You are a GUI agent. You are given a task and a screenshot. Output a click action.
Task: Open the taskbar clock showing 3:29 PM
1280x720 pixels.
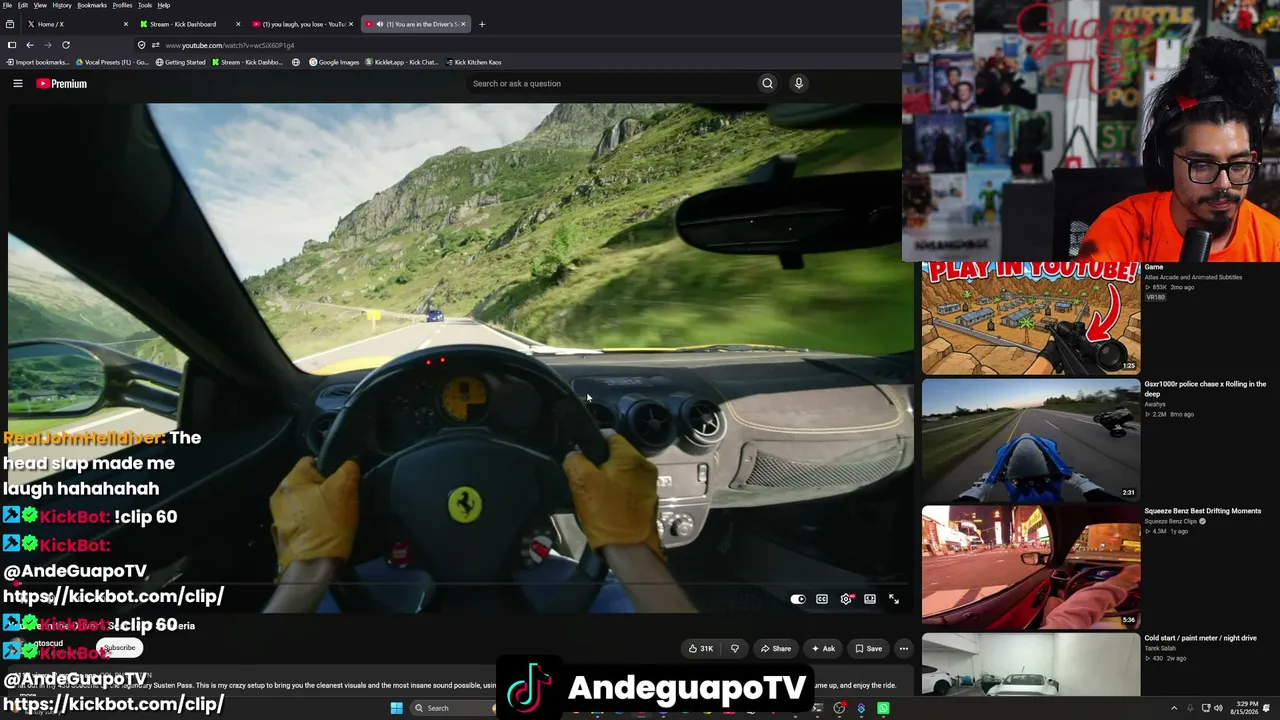1244,708
